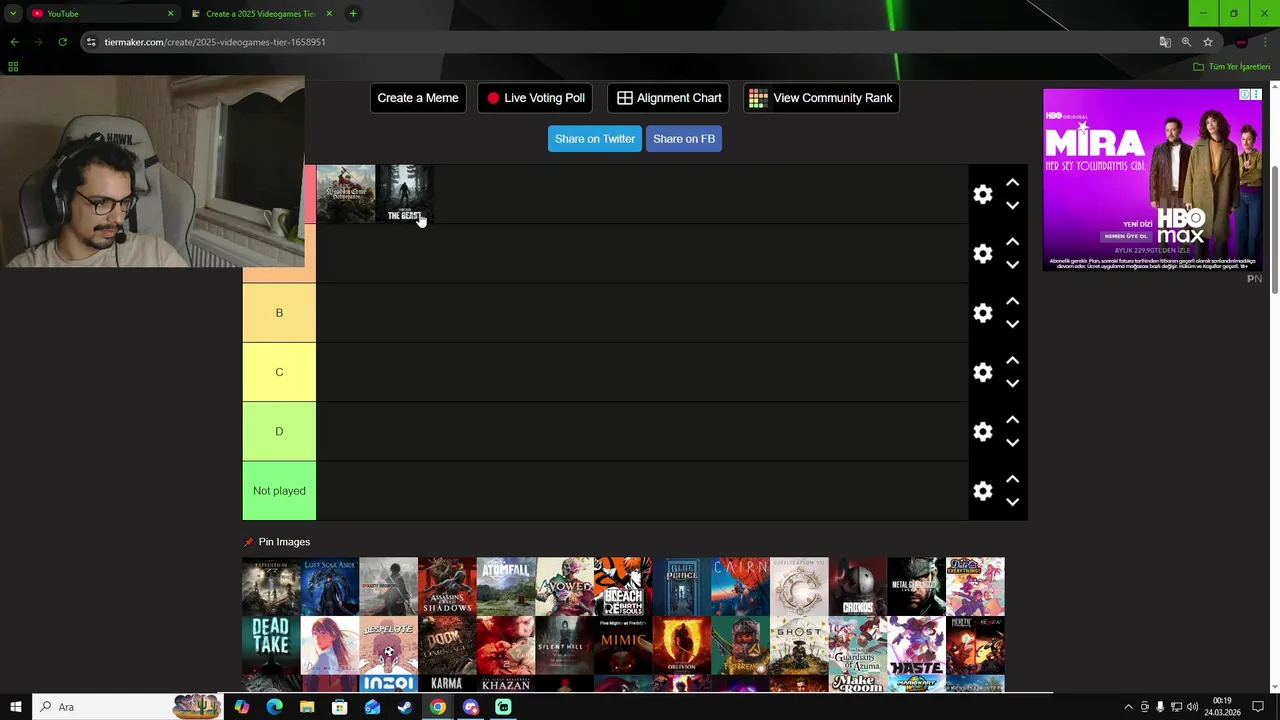1280x720 pixels.
Task: Open settings gear for the Not played row
Action: 983,491
